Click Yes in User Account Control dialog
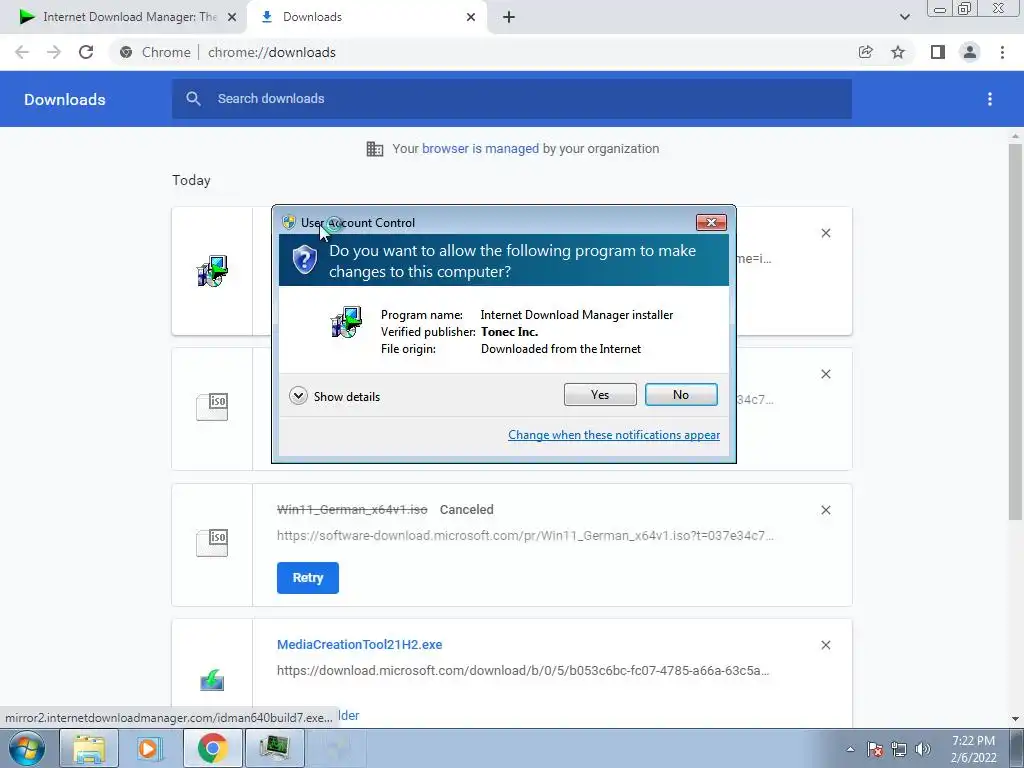The width and height of the screenshot is (1024, 768). 600,394
